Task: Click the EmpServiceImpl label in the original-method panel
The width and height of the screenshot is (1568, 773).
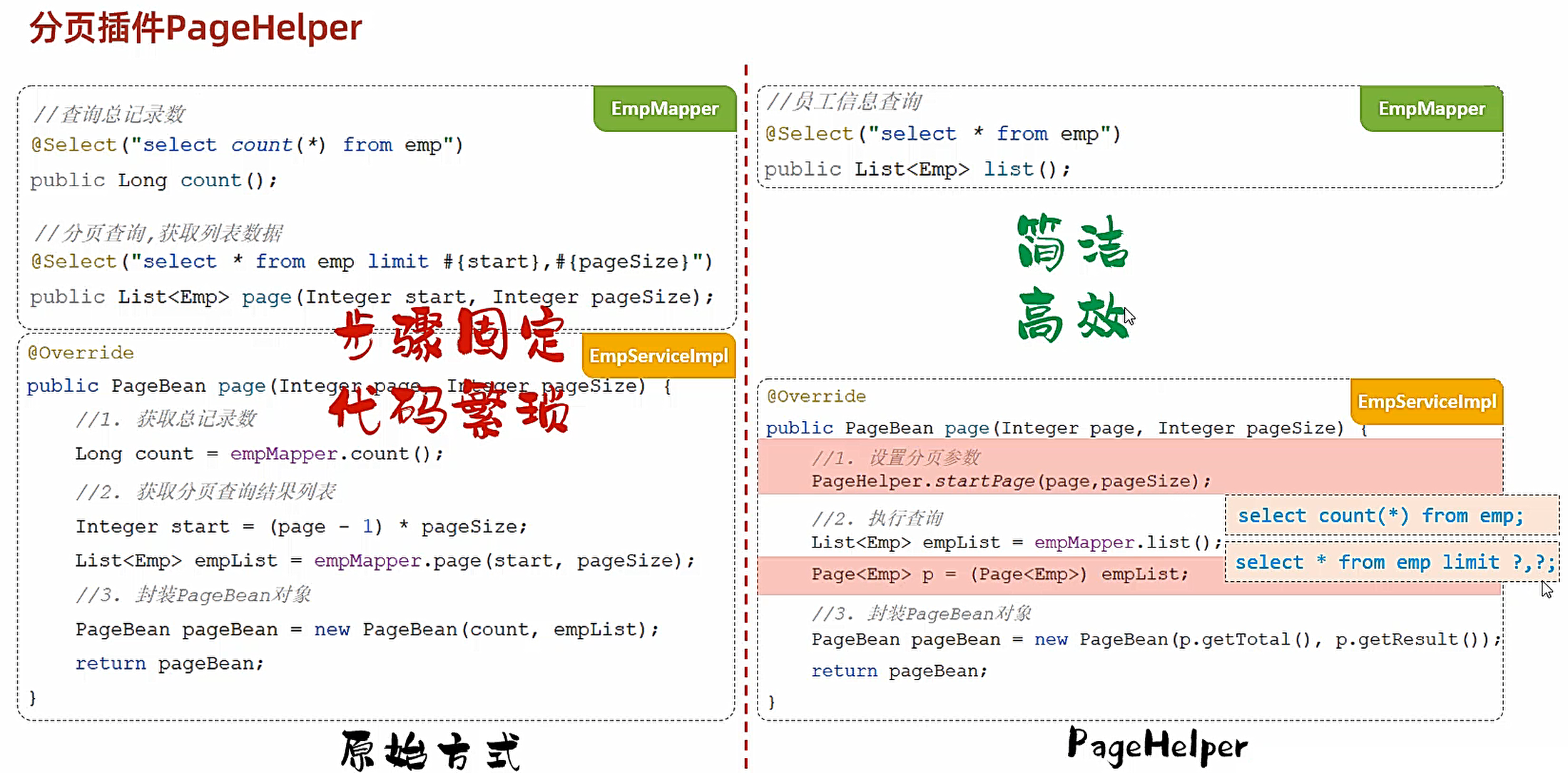Action: 658,355
